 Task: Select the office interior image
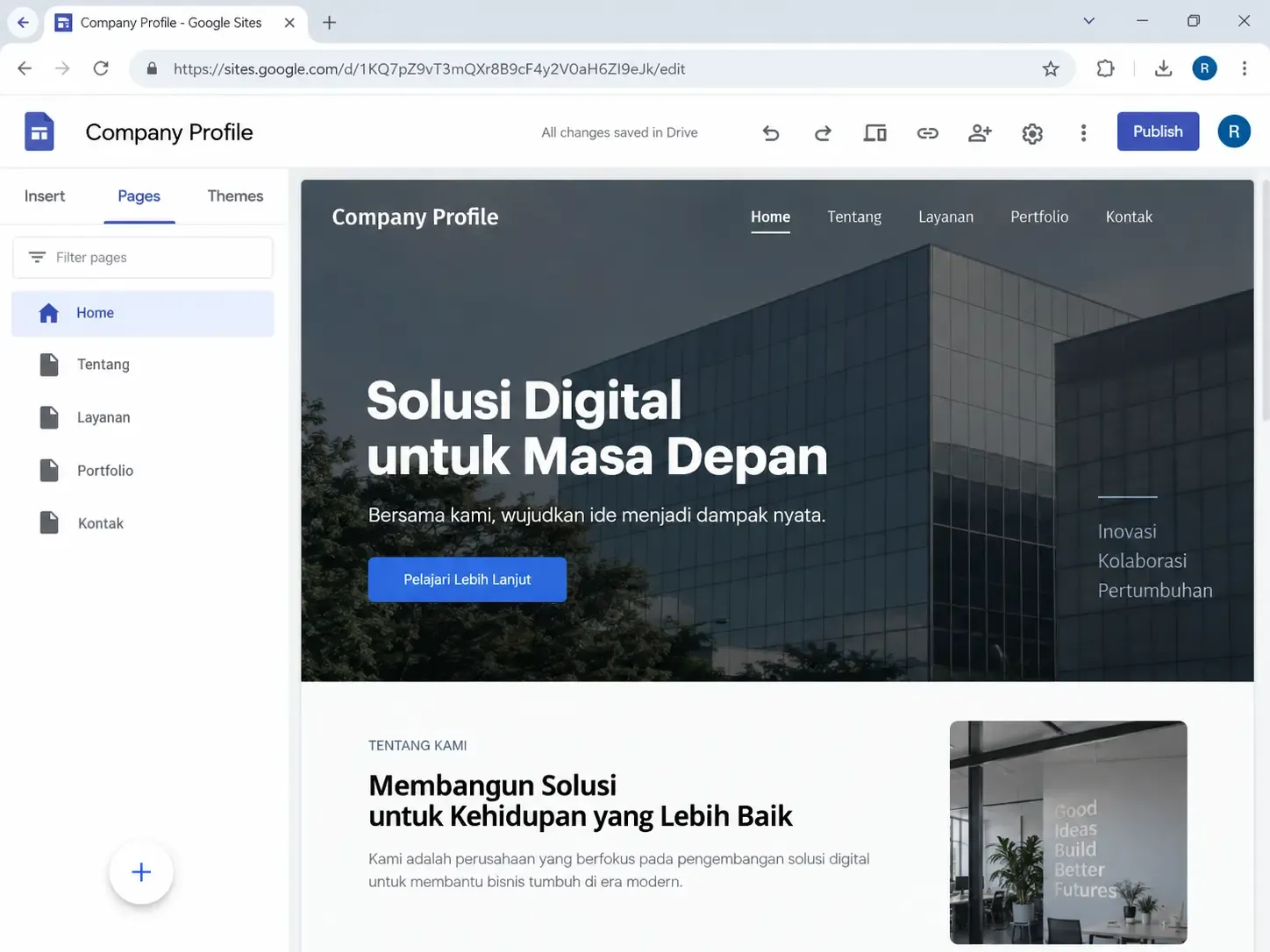(x=1068, y=833)
